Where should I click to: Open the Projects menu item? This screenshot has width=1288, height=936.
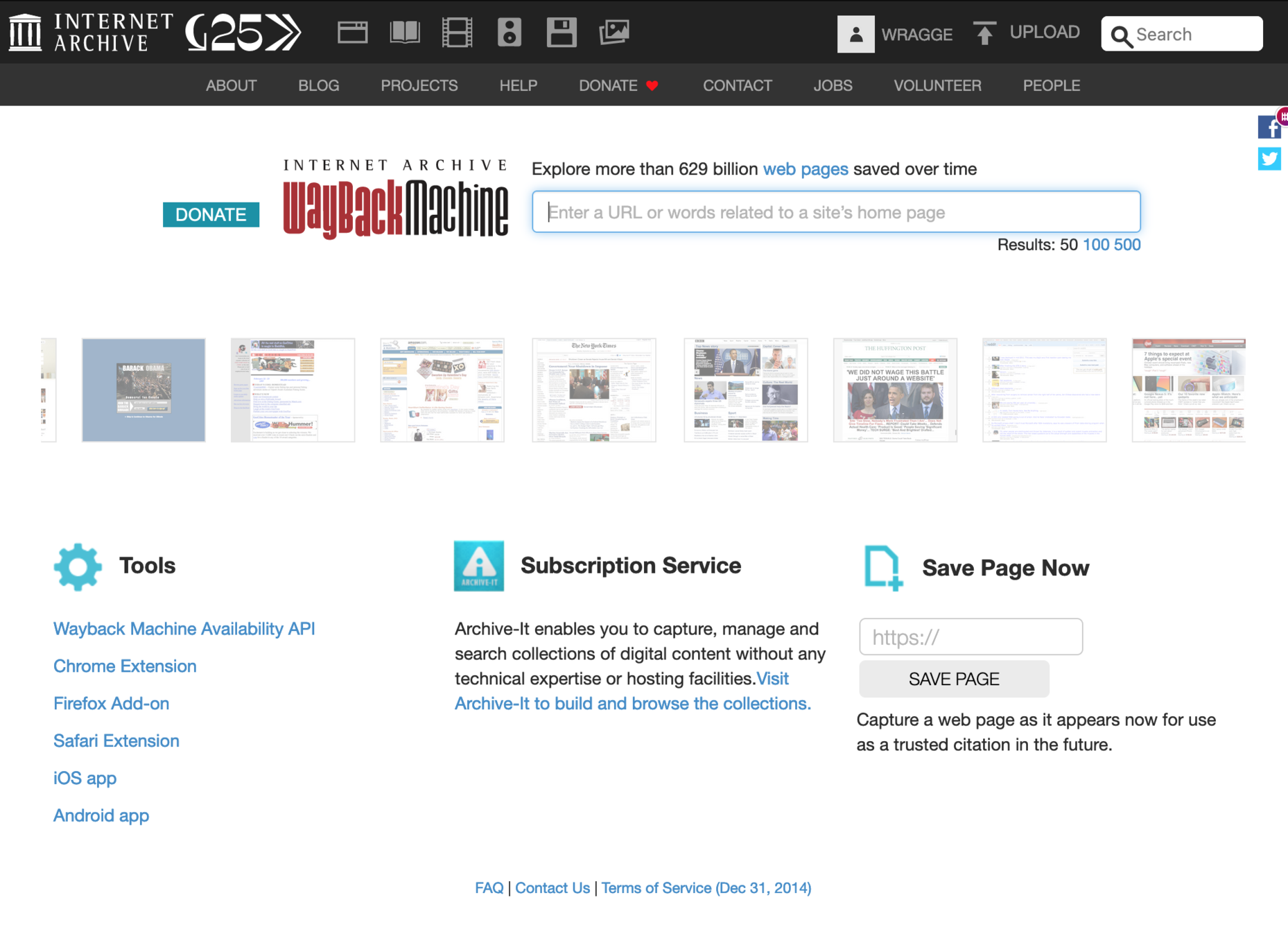[419, 85]
